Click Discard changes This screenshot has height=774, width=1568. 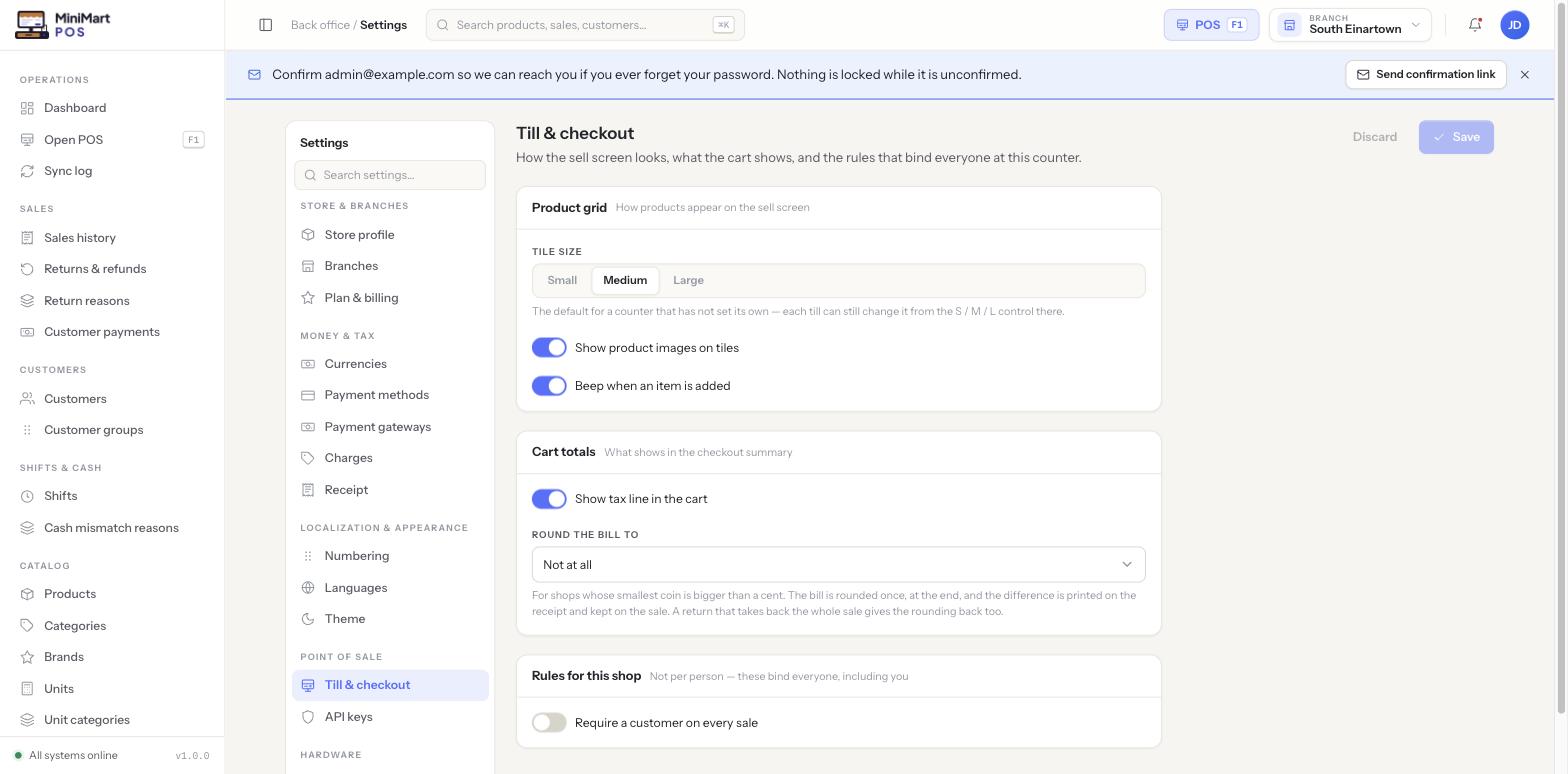pyautogui.click(x=1374, y=137)
